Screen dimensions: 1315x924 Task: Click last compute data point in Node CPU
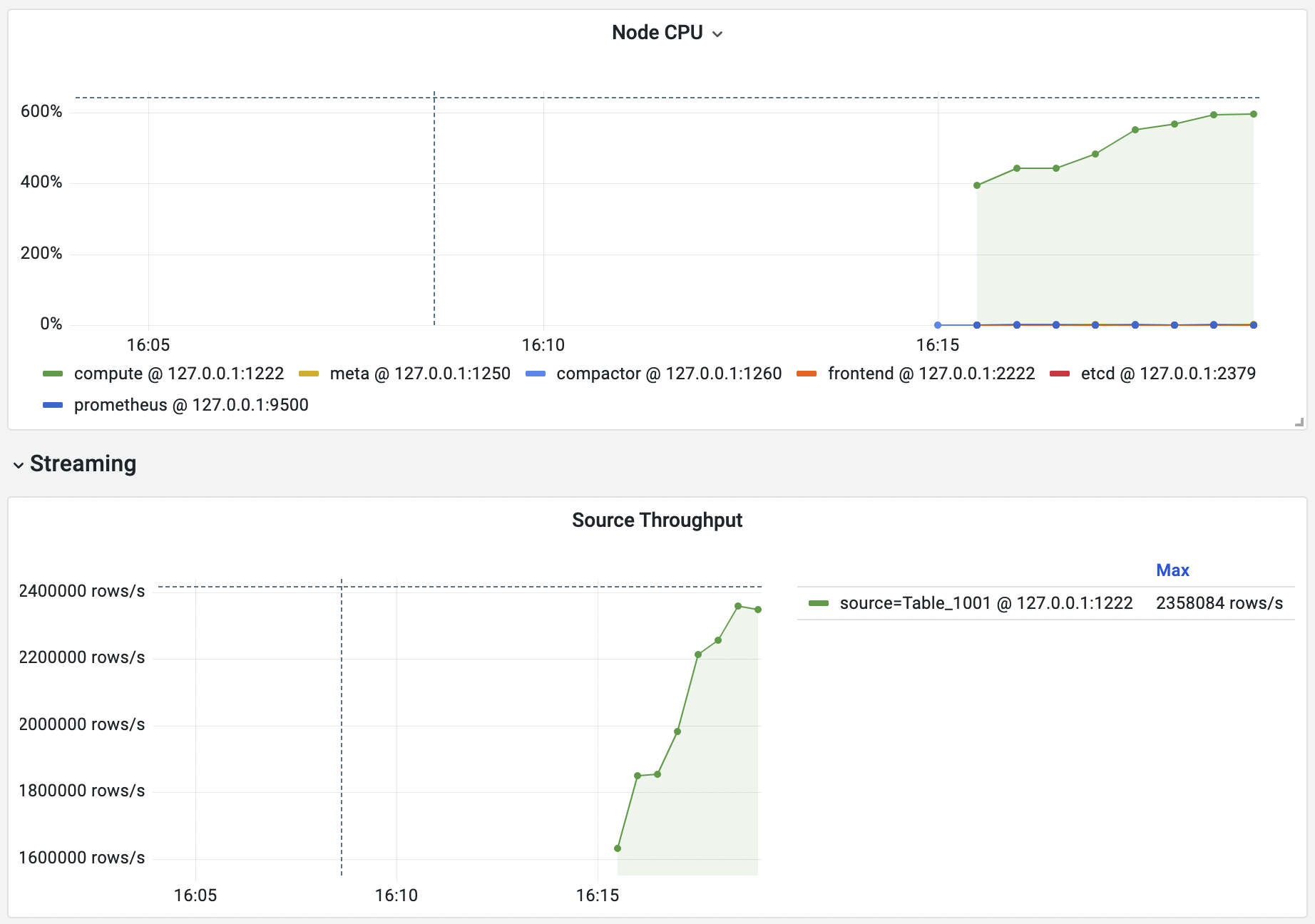point(1254,114)
